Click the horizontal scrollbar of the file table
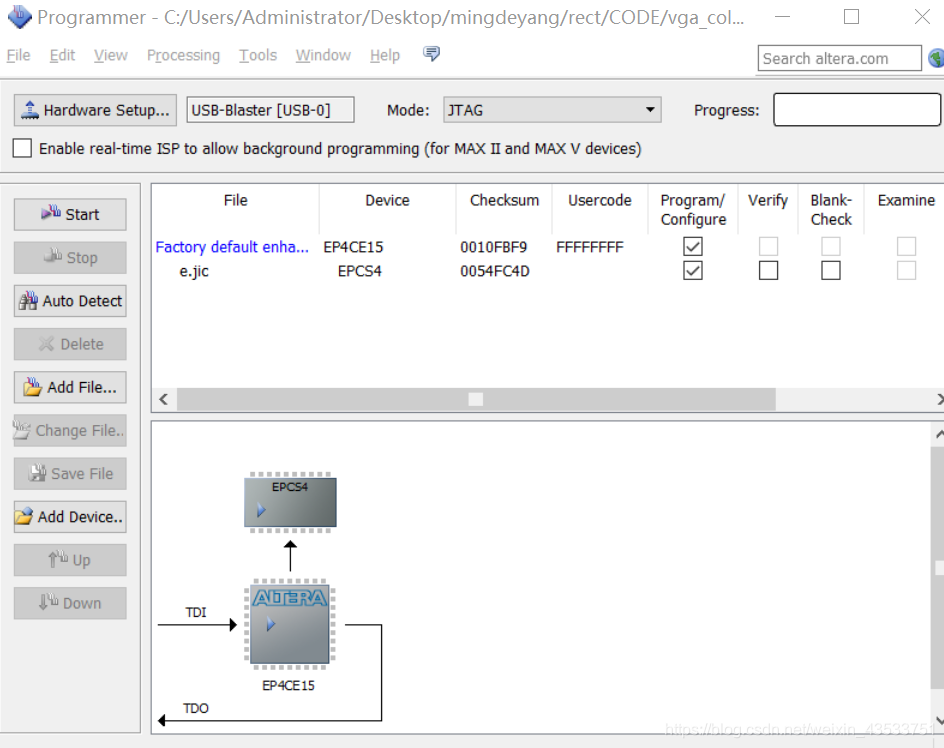944x748 pixels. (x=476, y=399)
